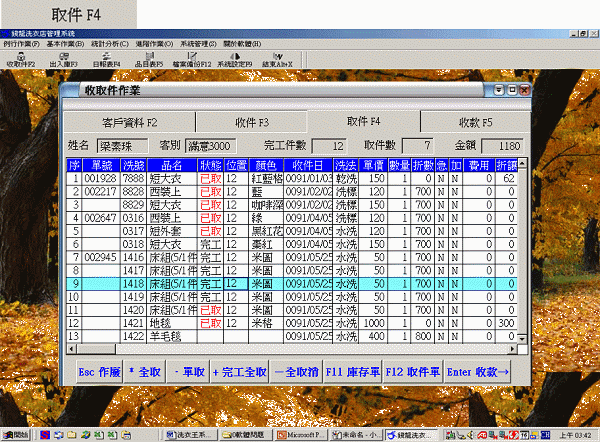
Task: Open the 基本作業 menu
Action: 63,44
